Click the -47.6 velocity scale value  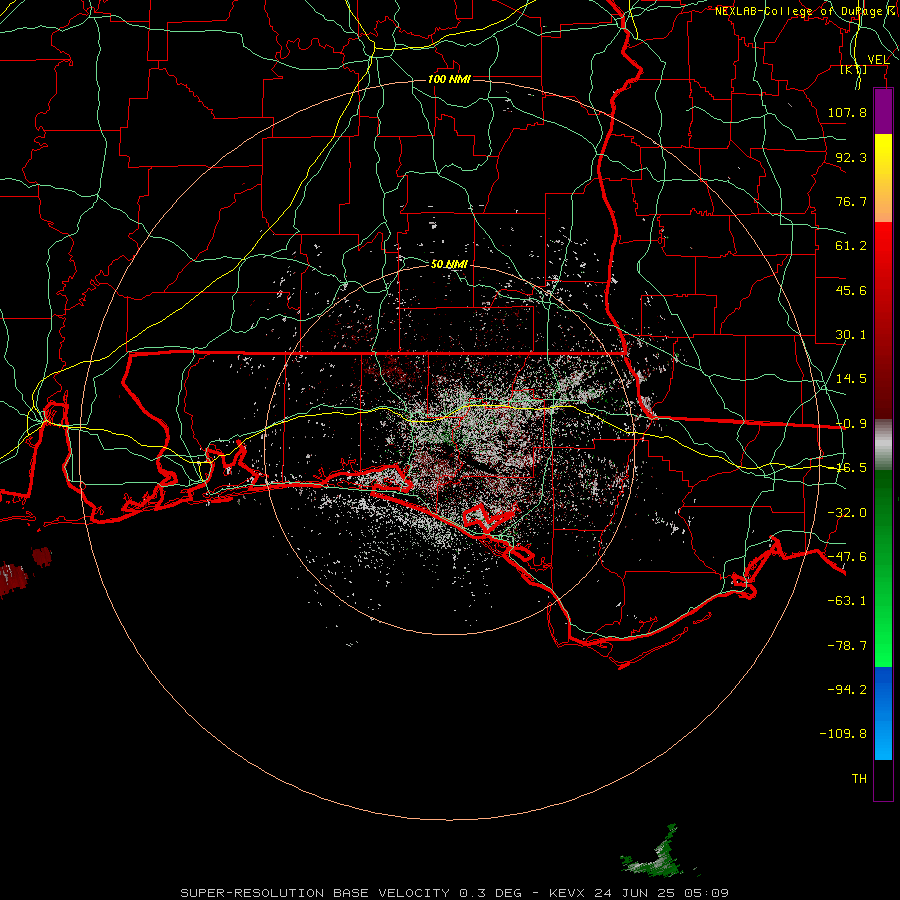(847, 557)
